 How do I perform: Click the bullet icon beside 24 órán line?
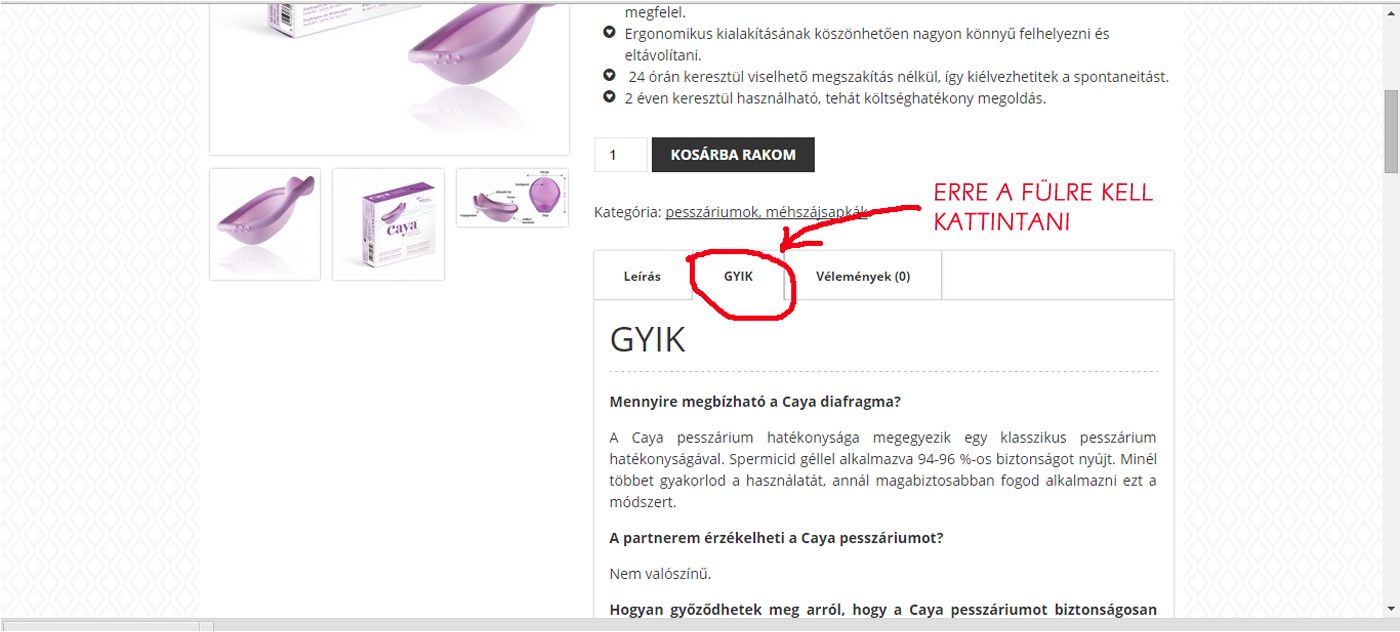(x=609, y=76)
